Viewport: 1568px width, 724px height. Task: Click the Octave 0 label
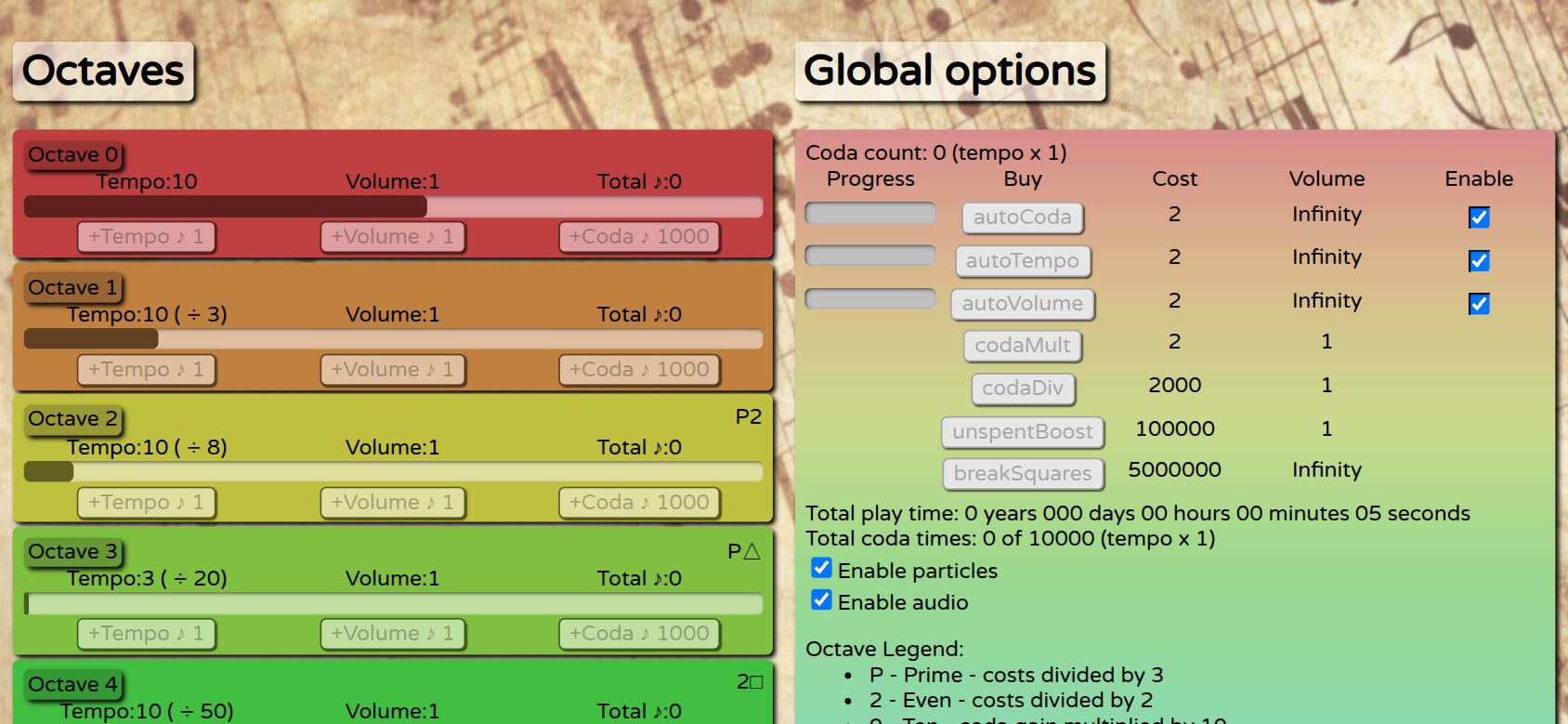[73, 155]
